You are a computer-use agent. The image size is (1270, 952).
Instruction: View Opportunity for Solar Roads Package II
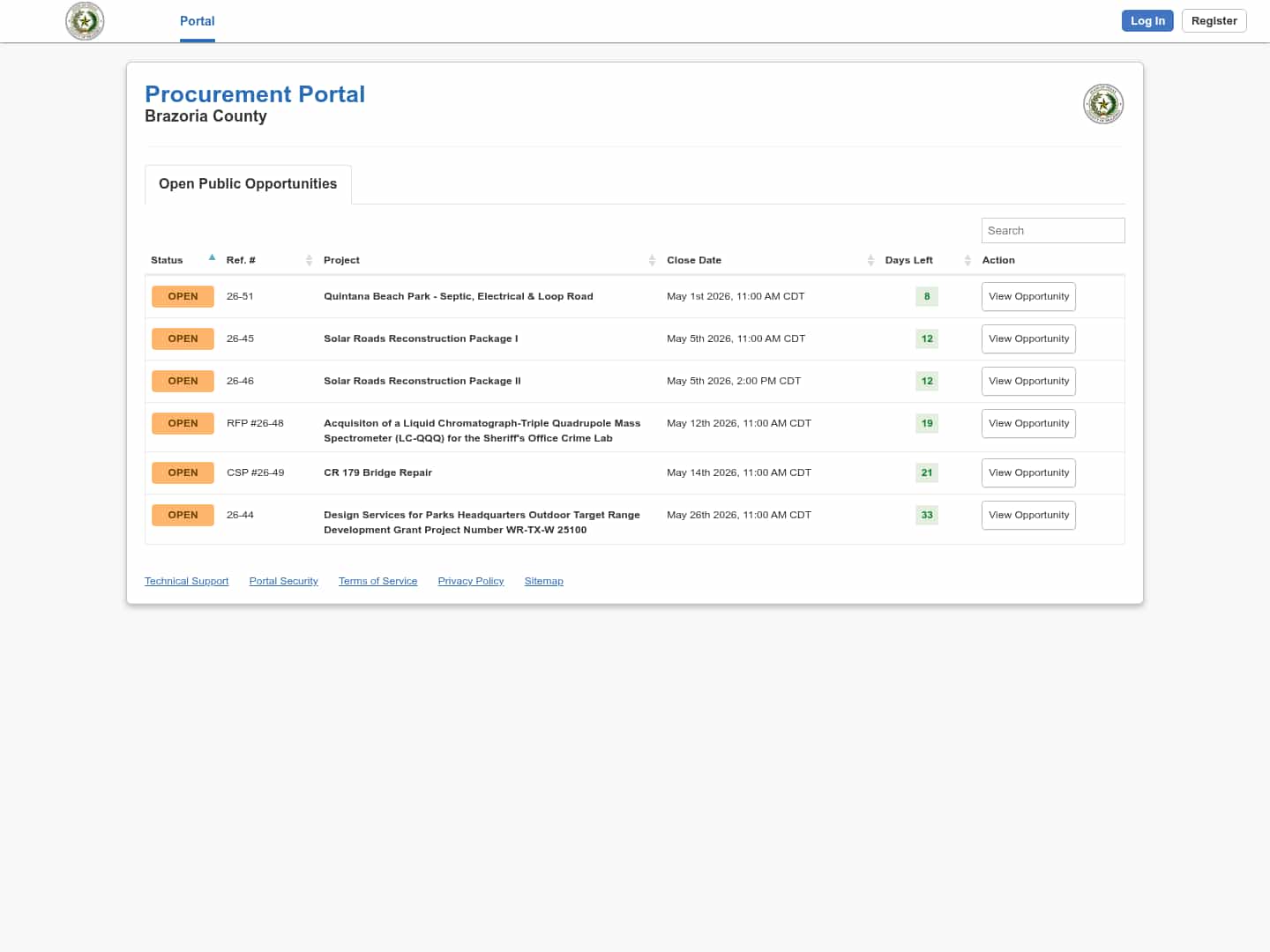(1028, 381)
